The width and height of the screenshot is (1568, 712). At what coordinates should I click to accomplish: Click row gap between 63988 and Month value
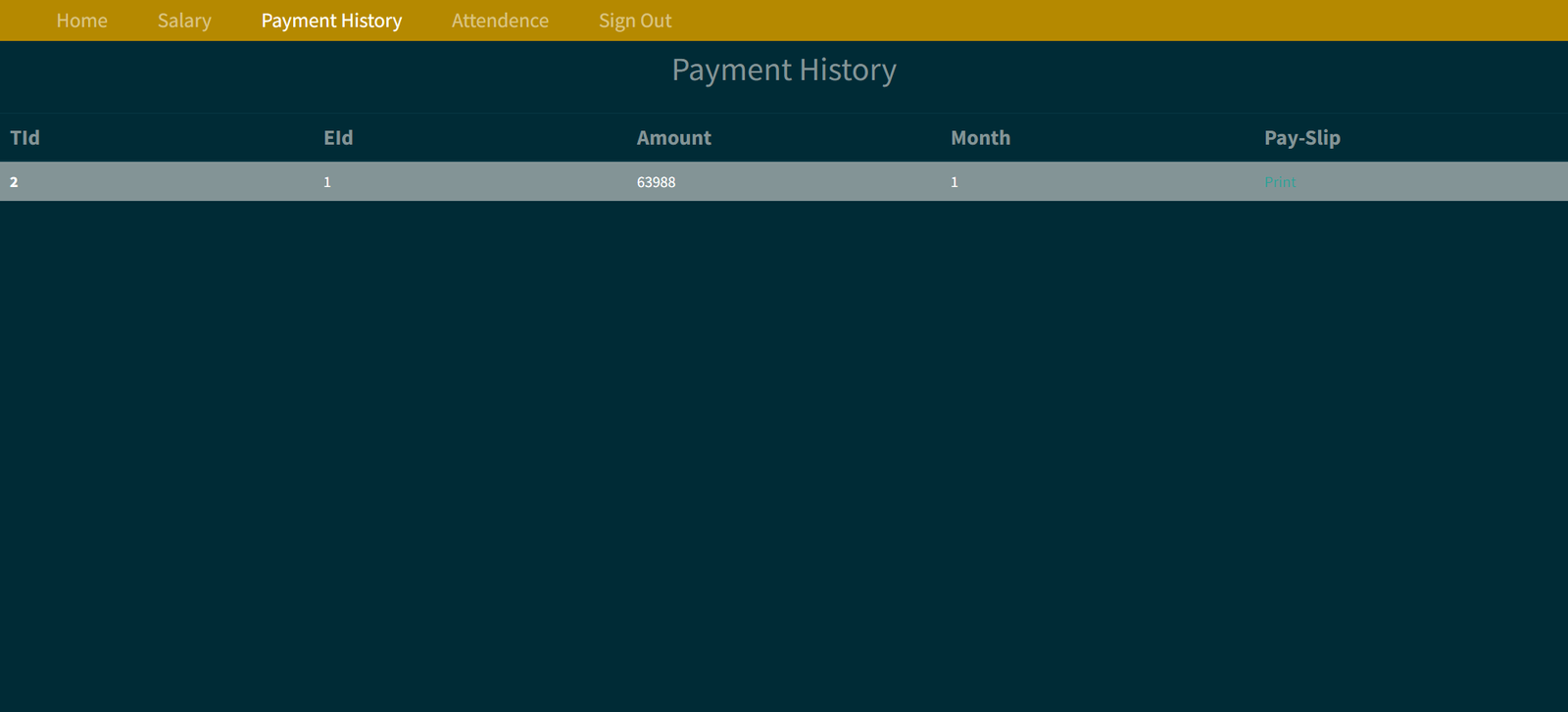813,182
